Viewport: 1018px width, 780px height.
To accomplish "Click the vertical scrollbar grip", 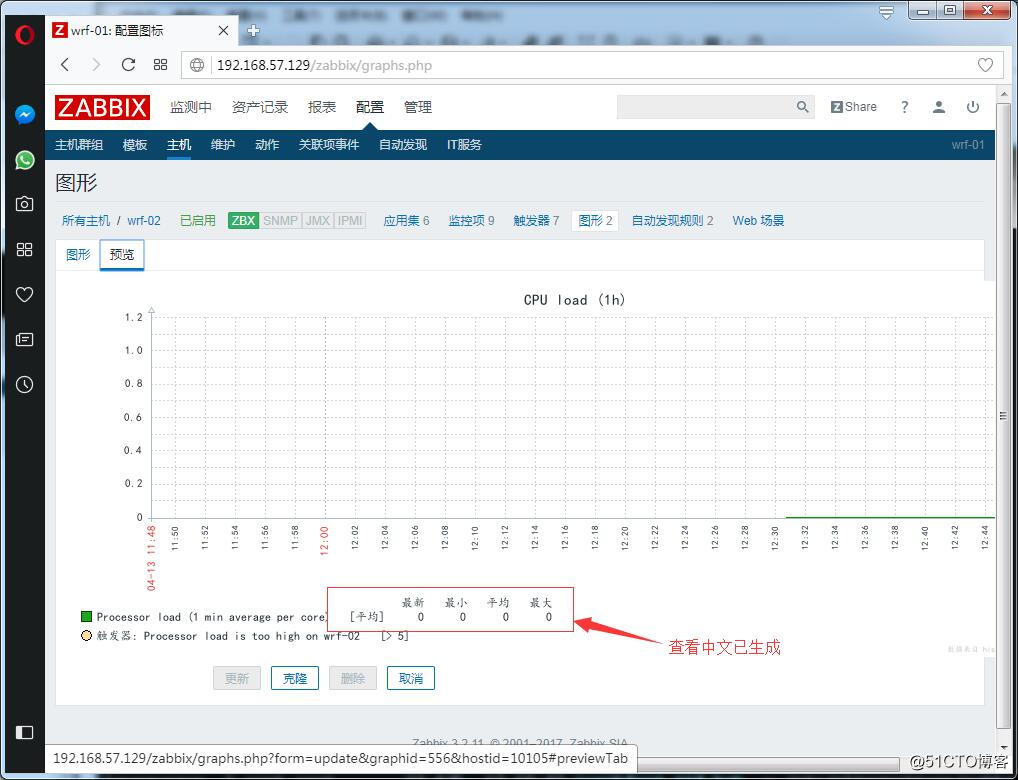I will pyautogui.click(x=1002, y=416).
